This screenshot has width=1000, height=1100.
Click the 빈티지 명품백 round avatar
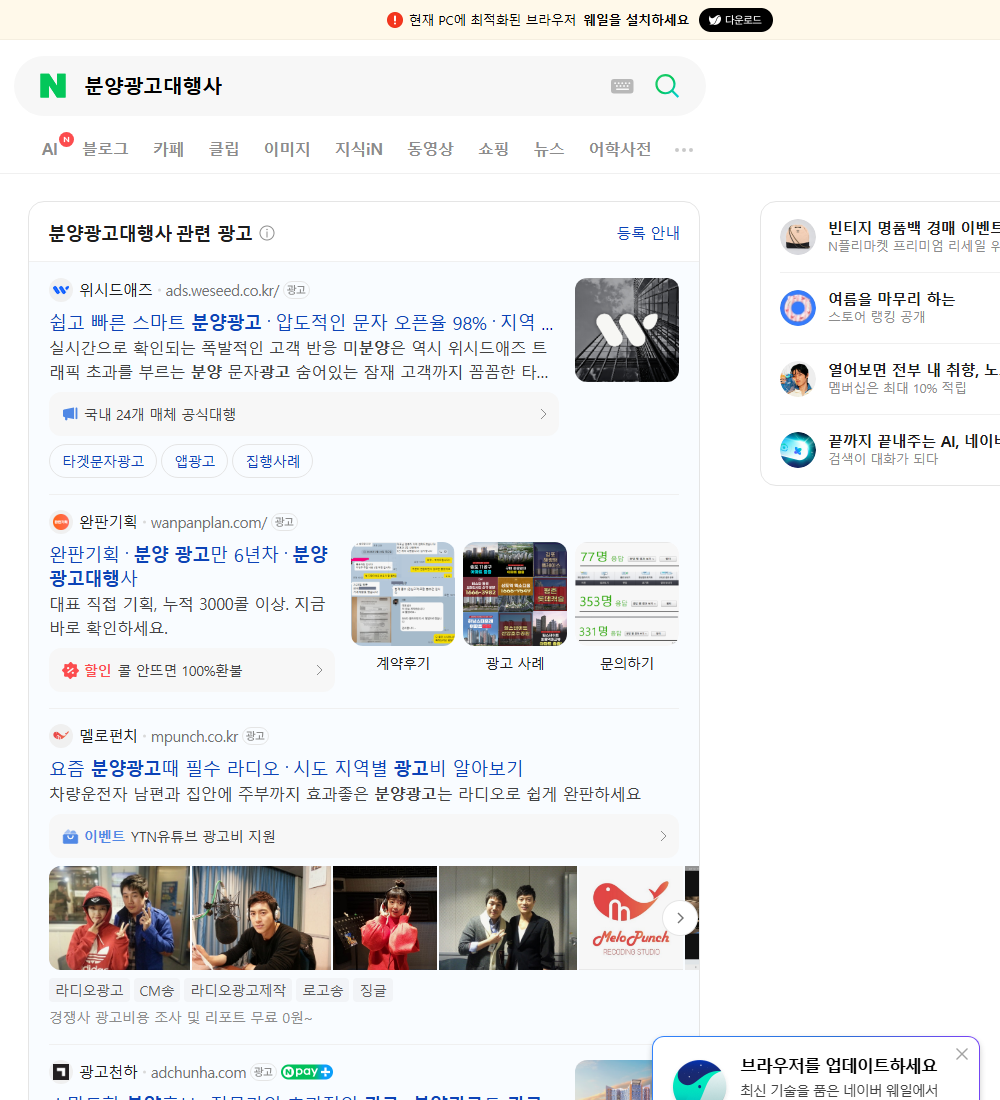click(798, 236)
